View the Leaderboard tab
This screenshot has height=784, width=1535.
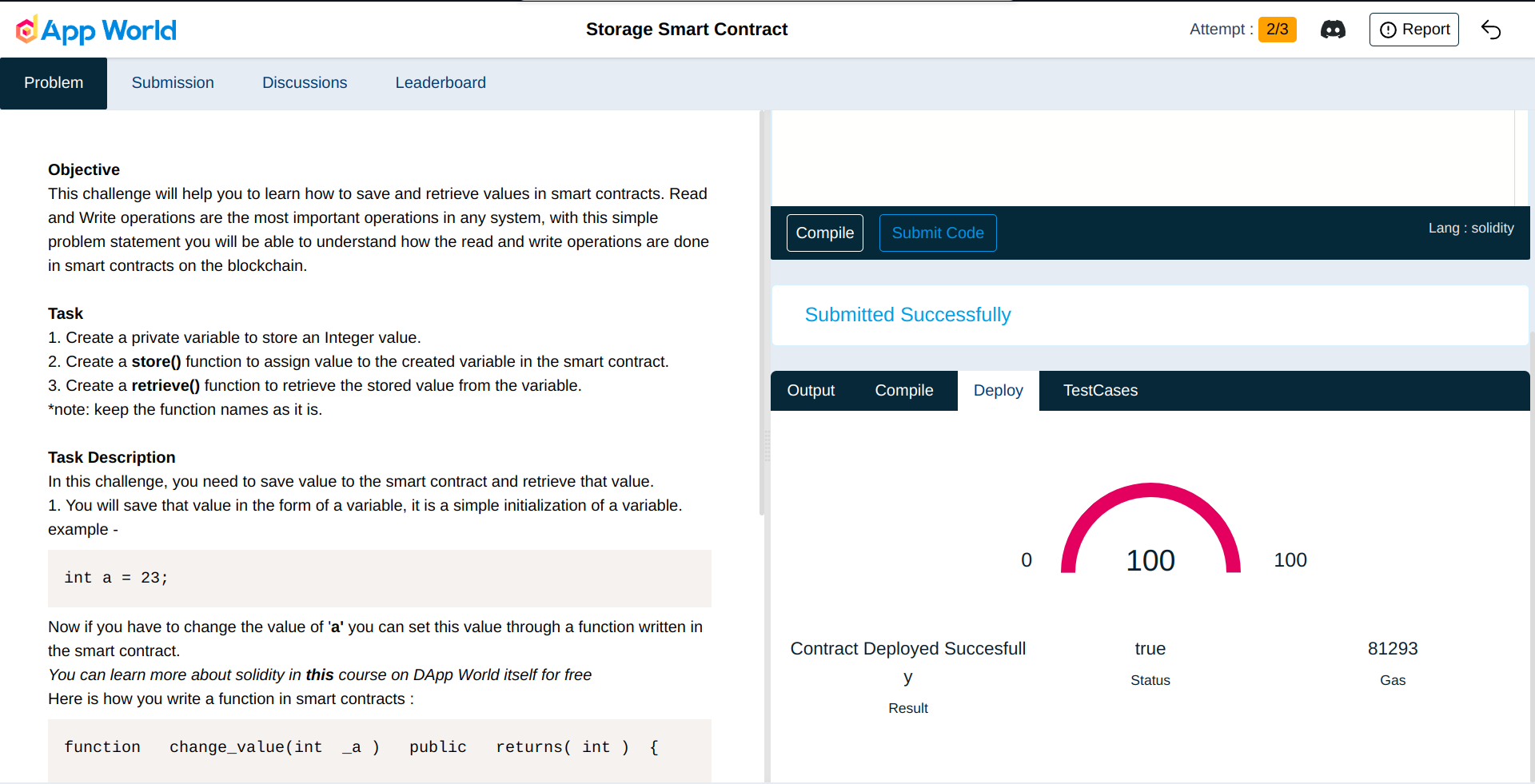[x=441, y=83]
